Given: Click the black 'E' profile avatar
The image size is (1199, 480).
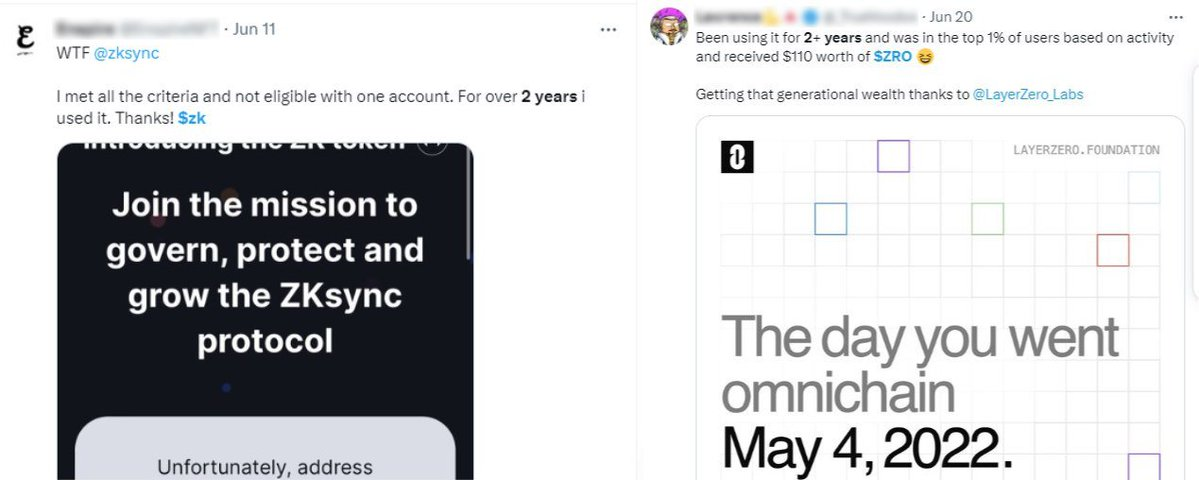Looking at the screenshot, I should (x=30, y=45).
